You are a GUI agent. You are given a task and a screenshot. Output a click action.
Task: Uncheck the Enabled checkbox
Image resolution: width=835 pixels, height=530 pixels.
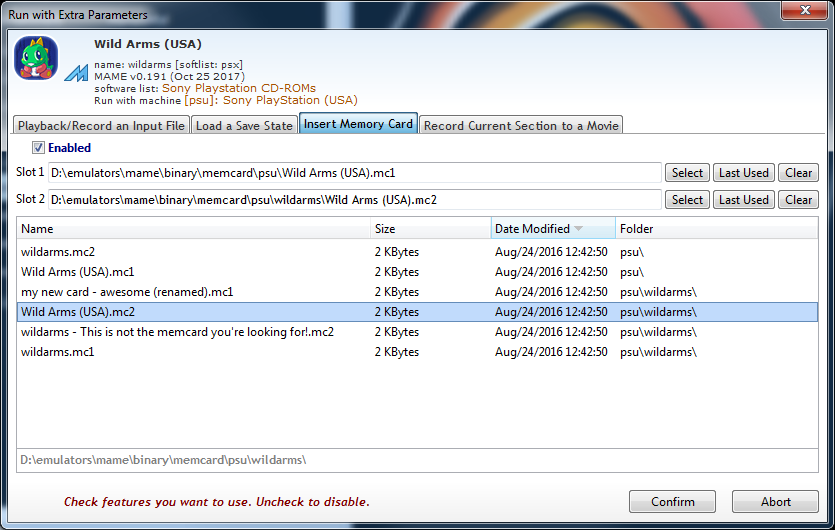[x=39, y=148]
